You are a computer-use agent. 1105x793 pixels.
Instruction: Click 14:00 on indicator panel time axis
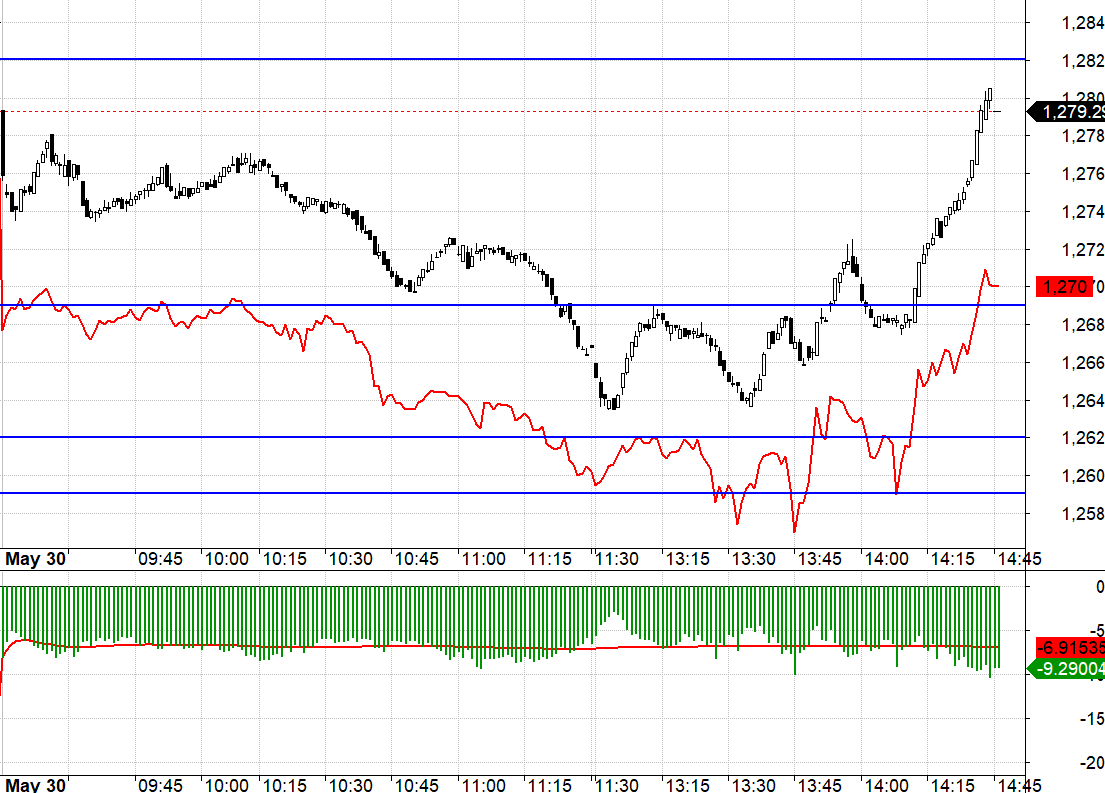coord(887,785)
